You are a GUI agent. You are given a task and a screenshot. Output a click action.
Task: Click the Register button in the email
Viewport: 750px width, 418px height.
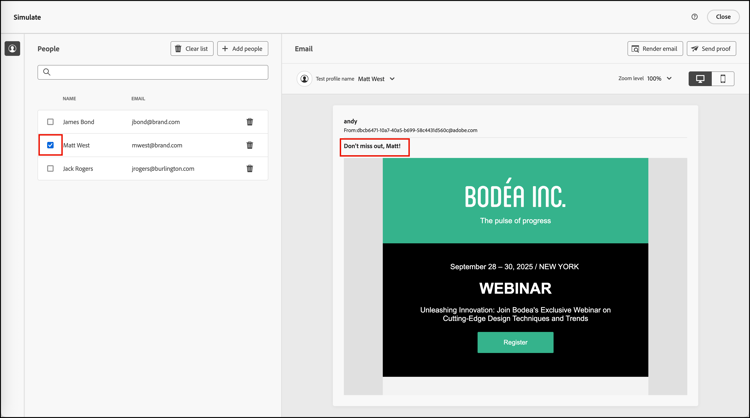515,342
